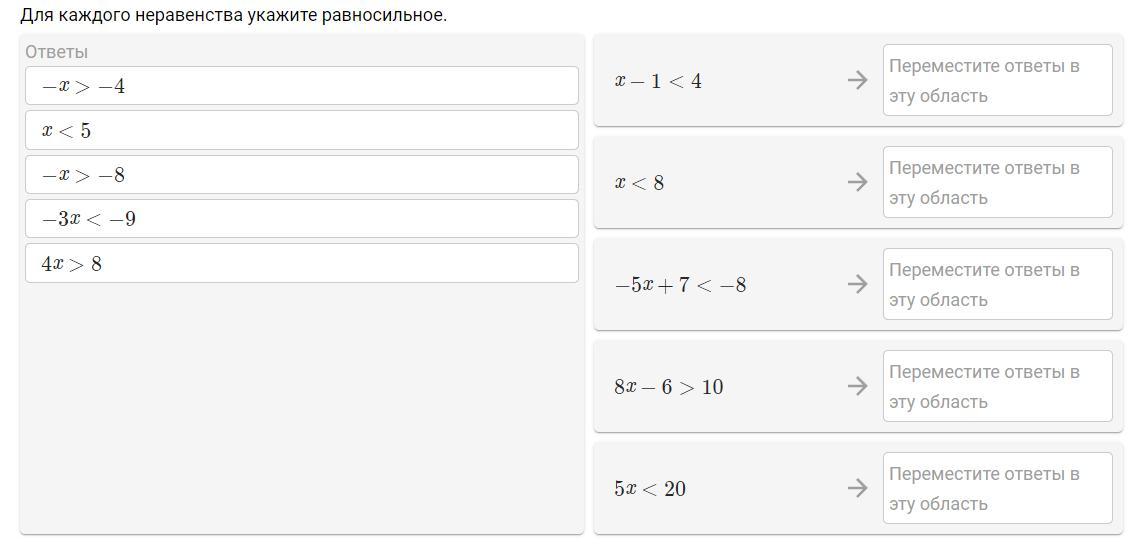The height and width of the screenshot is (544, 1141).
Task: Select the answer card −x > −4
Action: click(x=302, y=86)
